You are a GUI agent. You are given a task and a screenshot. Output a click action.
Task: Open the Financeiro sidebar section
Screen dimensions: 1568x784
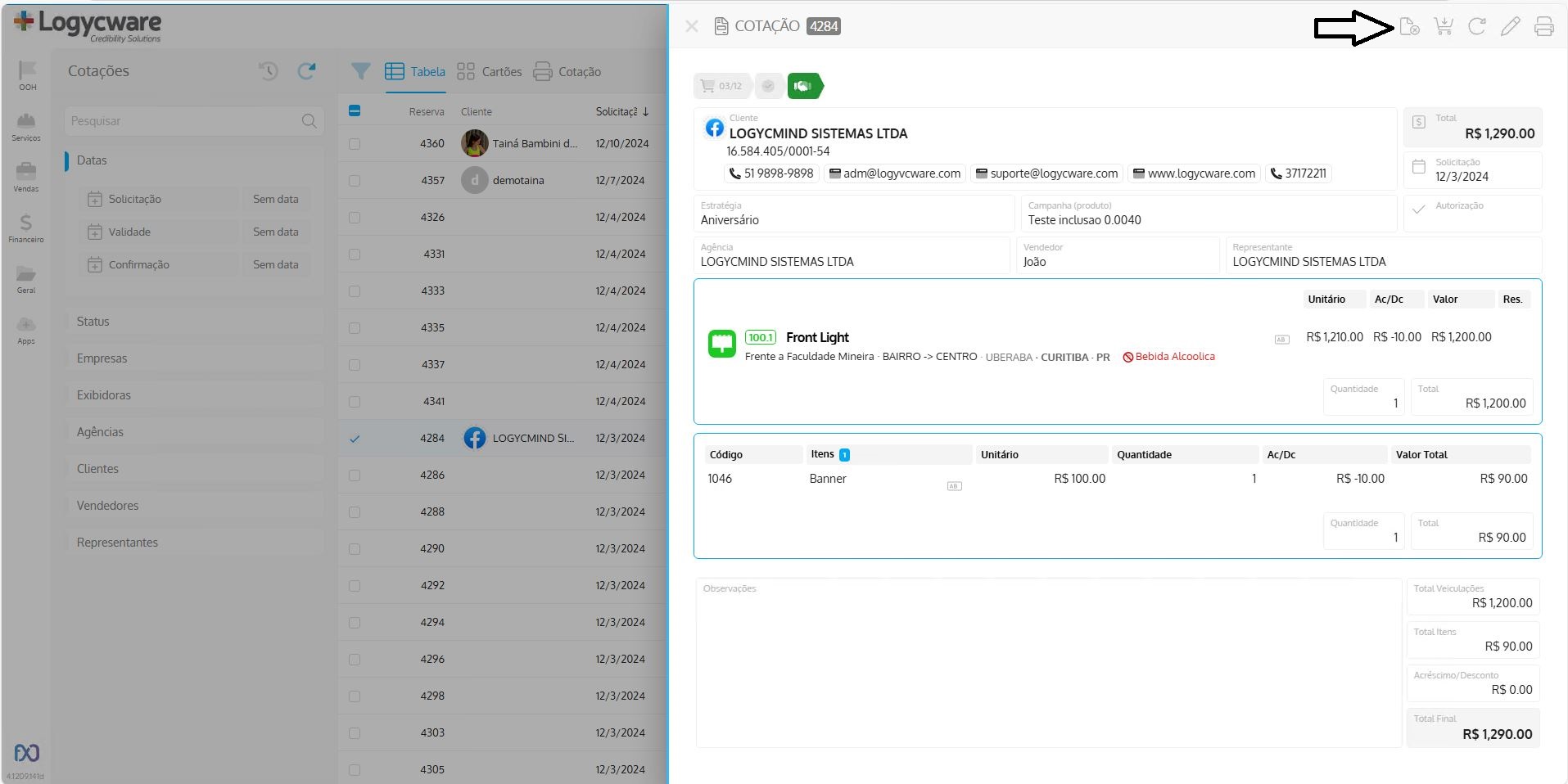pyautogui.click(x=26, y=228)
